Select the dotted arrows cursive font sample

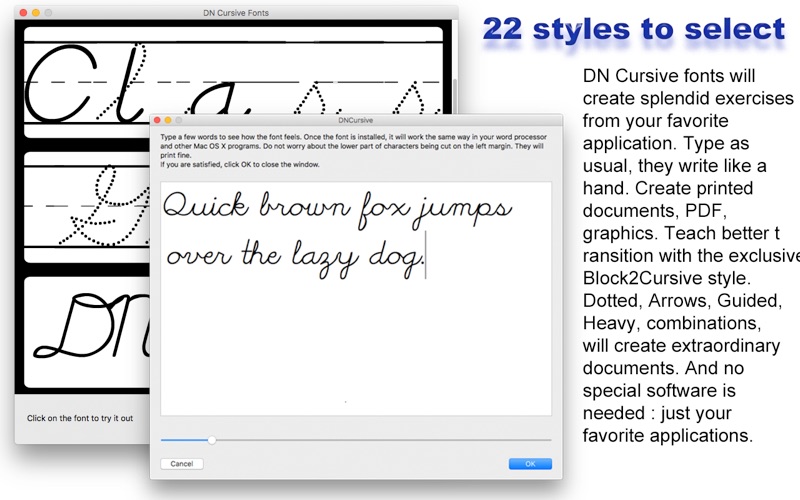[87, 207]
